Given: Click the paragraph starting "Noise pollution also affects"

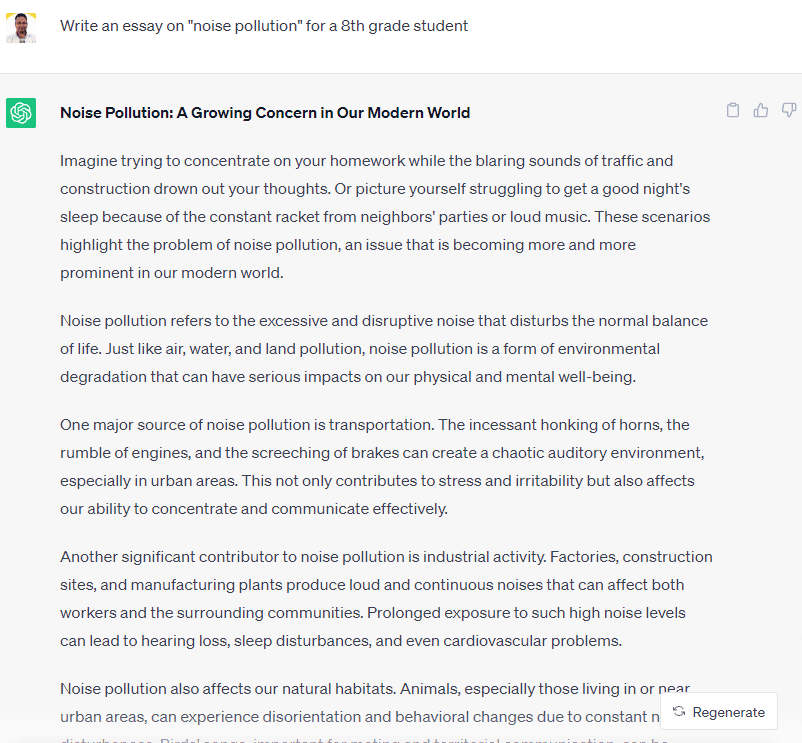Looking at the screenshot, I should coord(360,703).
